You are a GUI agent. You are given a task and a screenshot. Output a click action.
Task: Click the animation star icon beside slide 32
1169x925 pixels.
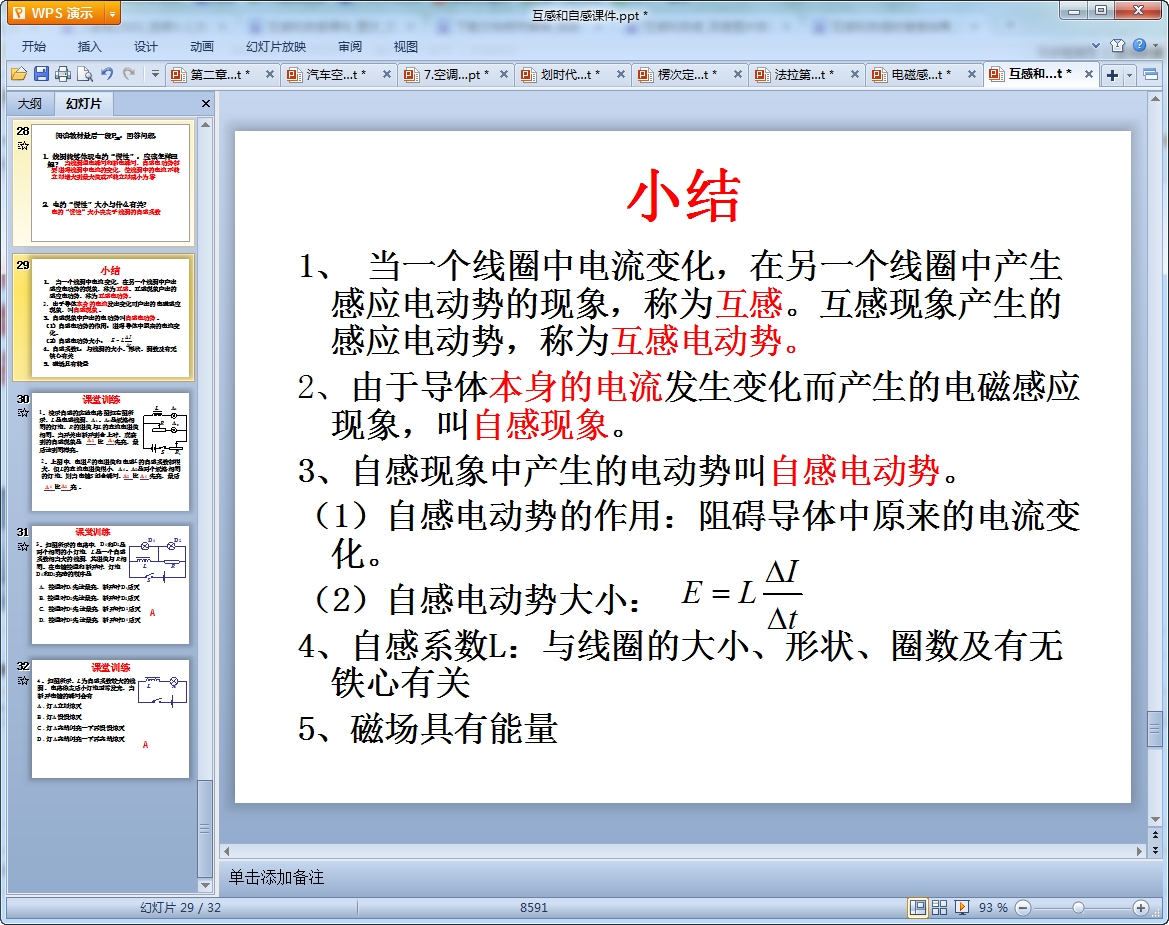point(23,681)
